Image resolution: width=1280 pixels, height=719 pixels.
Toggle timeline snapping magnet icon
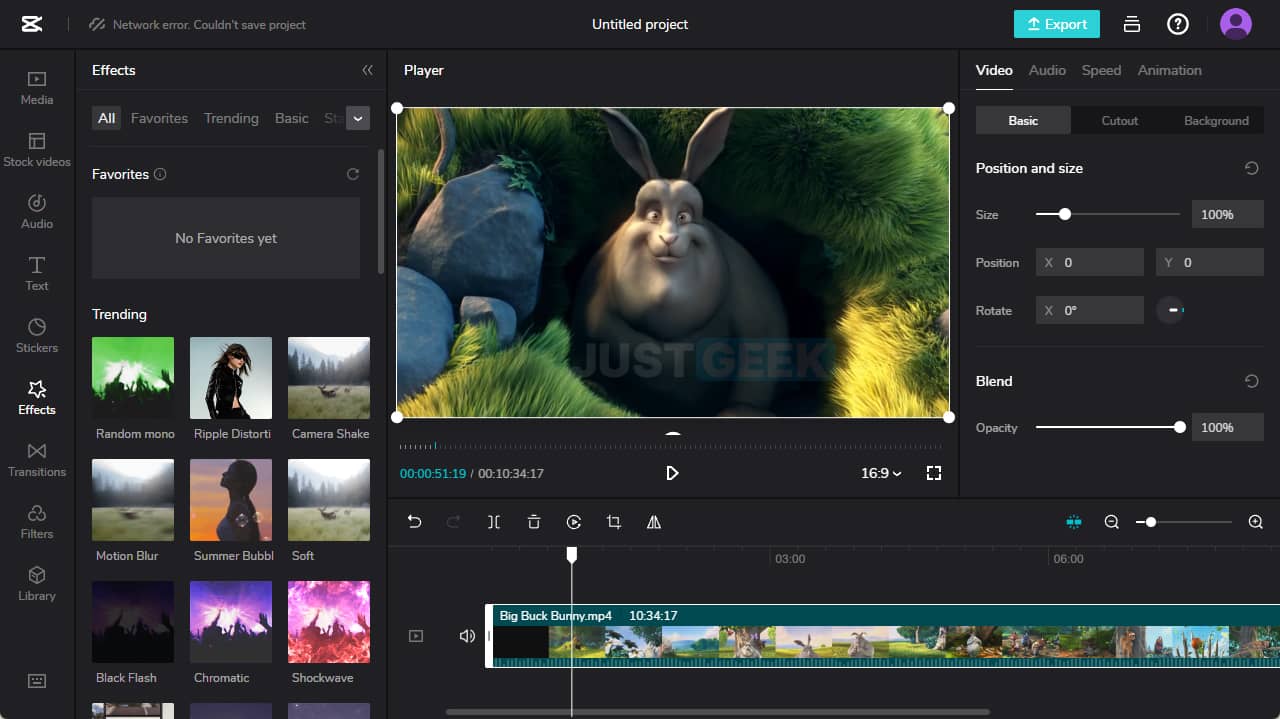coord(1074,522)
